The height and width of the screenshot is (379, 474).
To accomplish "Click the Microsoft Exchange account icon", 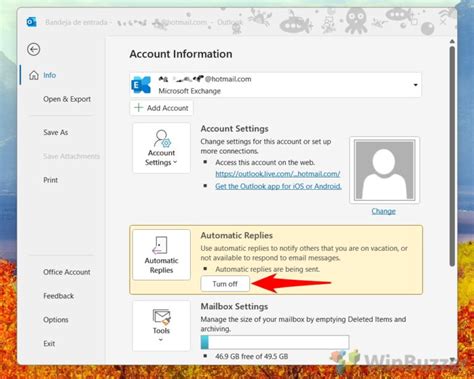I will (x=141, y=85).
